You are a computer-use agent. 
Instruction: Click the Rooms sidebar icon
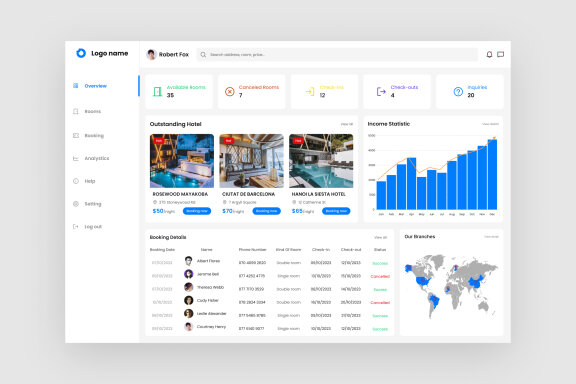tap(76, 111)
